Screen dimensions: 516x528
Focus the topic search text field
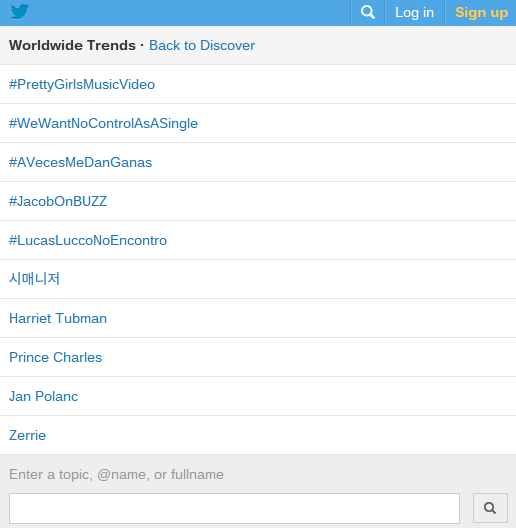click(x=234, y=508)
